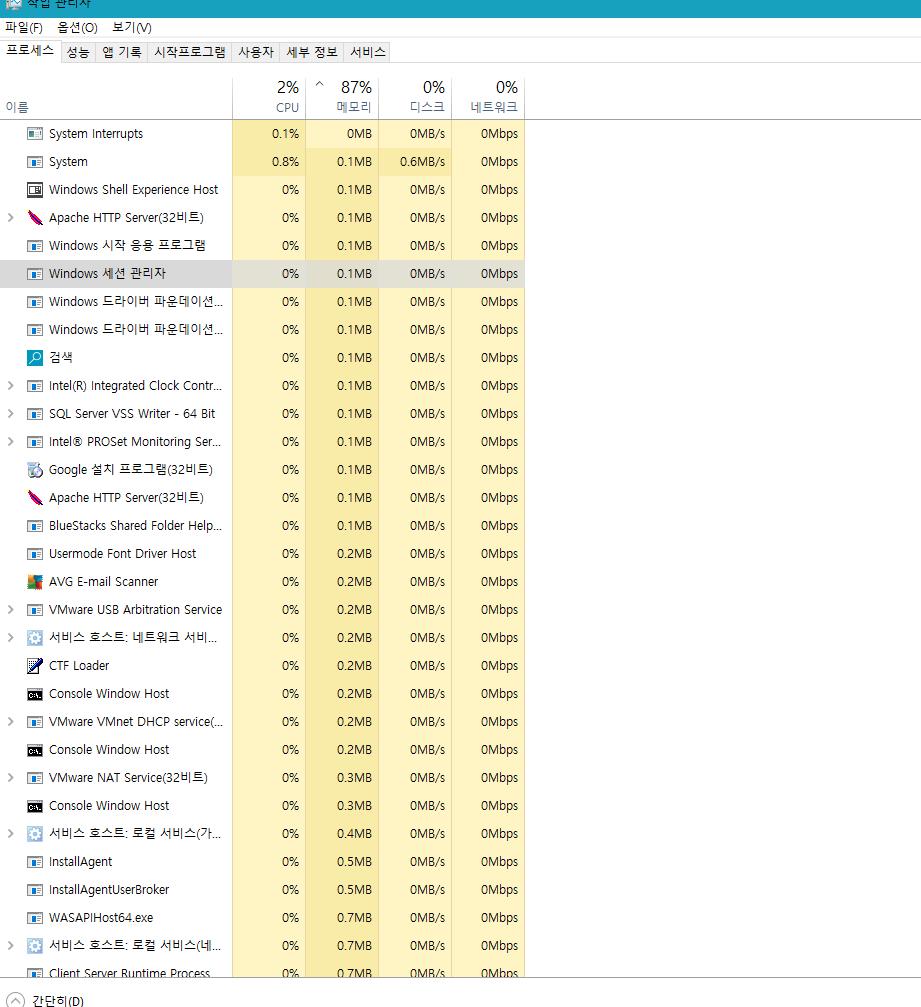Click the System Interrupts icon
Image resolution: width=921 pixels, height=1007 pixels.
click(x=35, y=133)
